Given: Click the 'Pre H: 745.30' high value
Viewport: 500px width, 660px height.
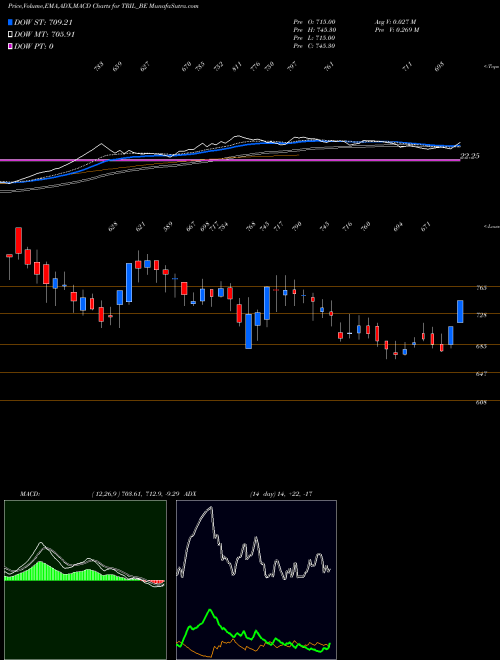Looking at the screenshot, I should (314, 30).
